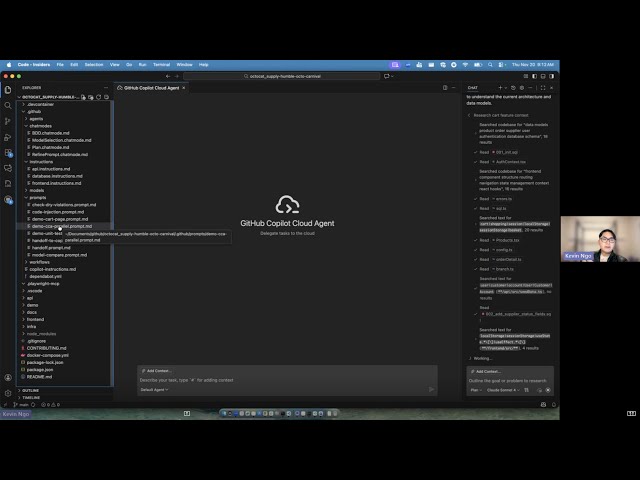
Task: Open docker-compose.yml file
Action: [48, 356]
